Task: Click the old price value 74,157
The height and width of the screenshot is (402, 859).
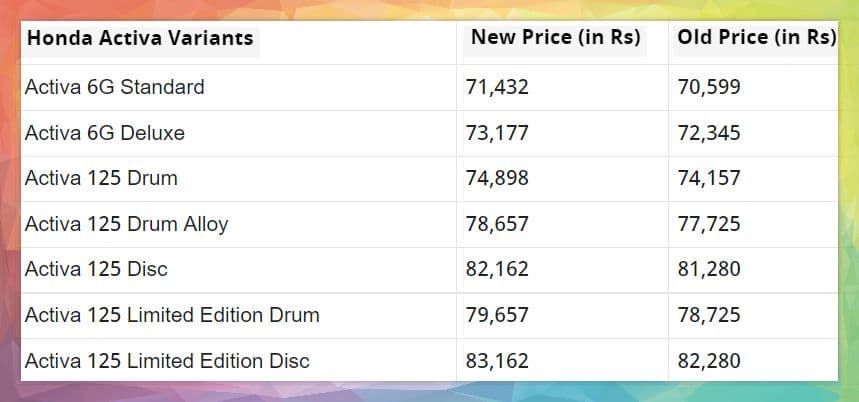Action: (x=709, y=178)
